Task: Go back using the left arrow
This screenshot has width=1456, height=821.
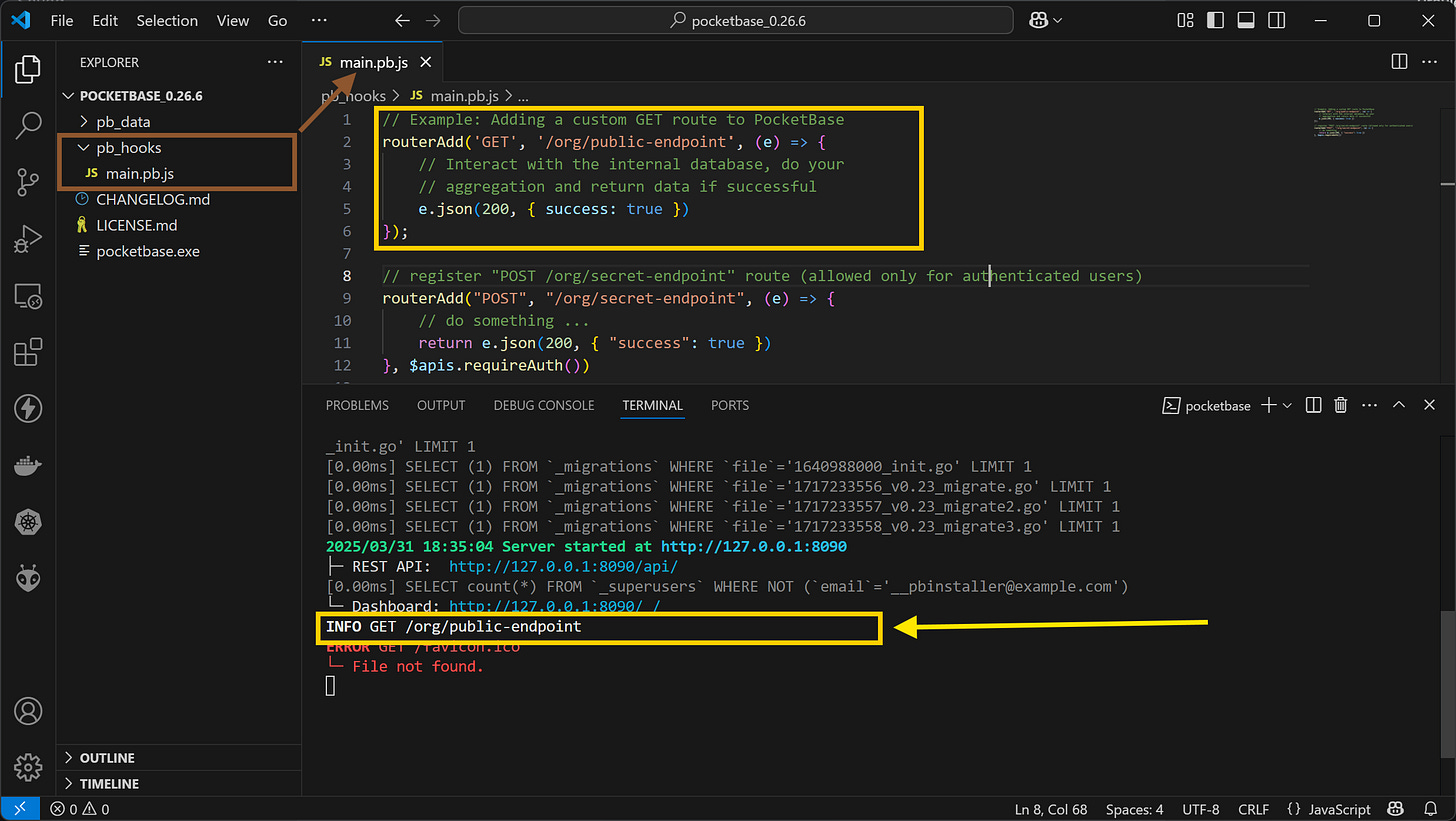Action: coord(402,20)
